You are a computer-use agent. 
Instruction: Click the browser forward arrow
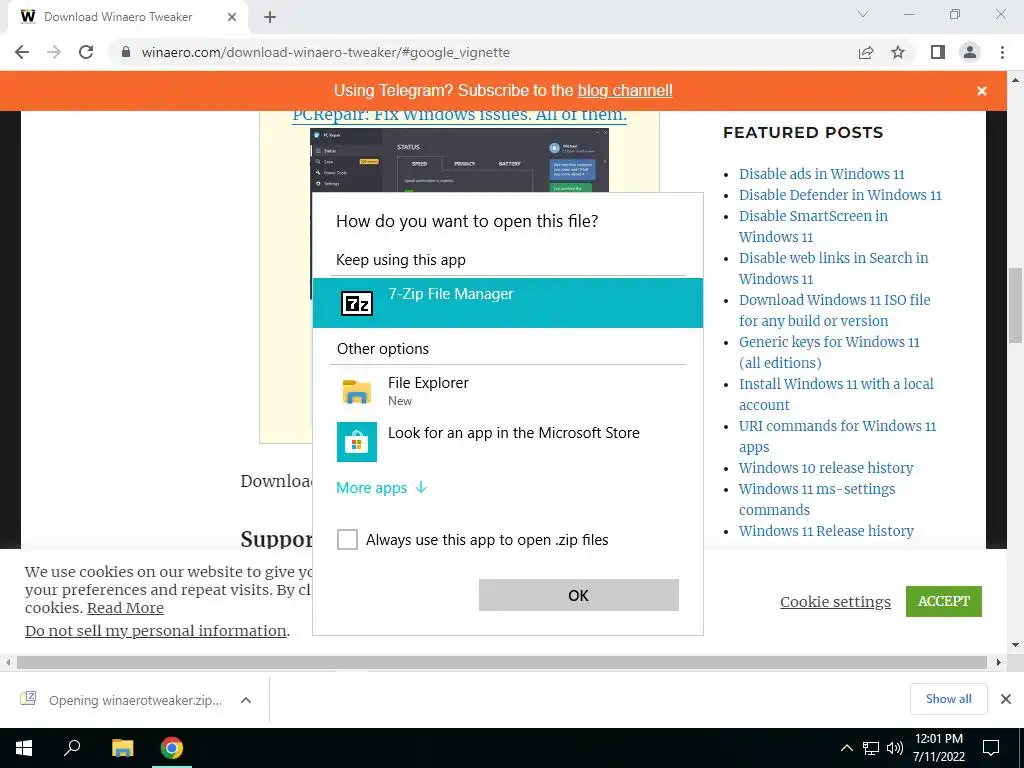54,52
